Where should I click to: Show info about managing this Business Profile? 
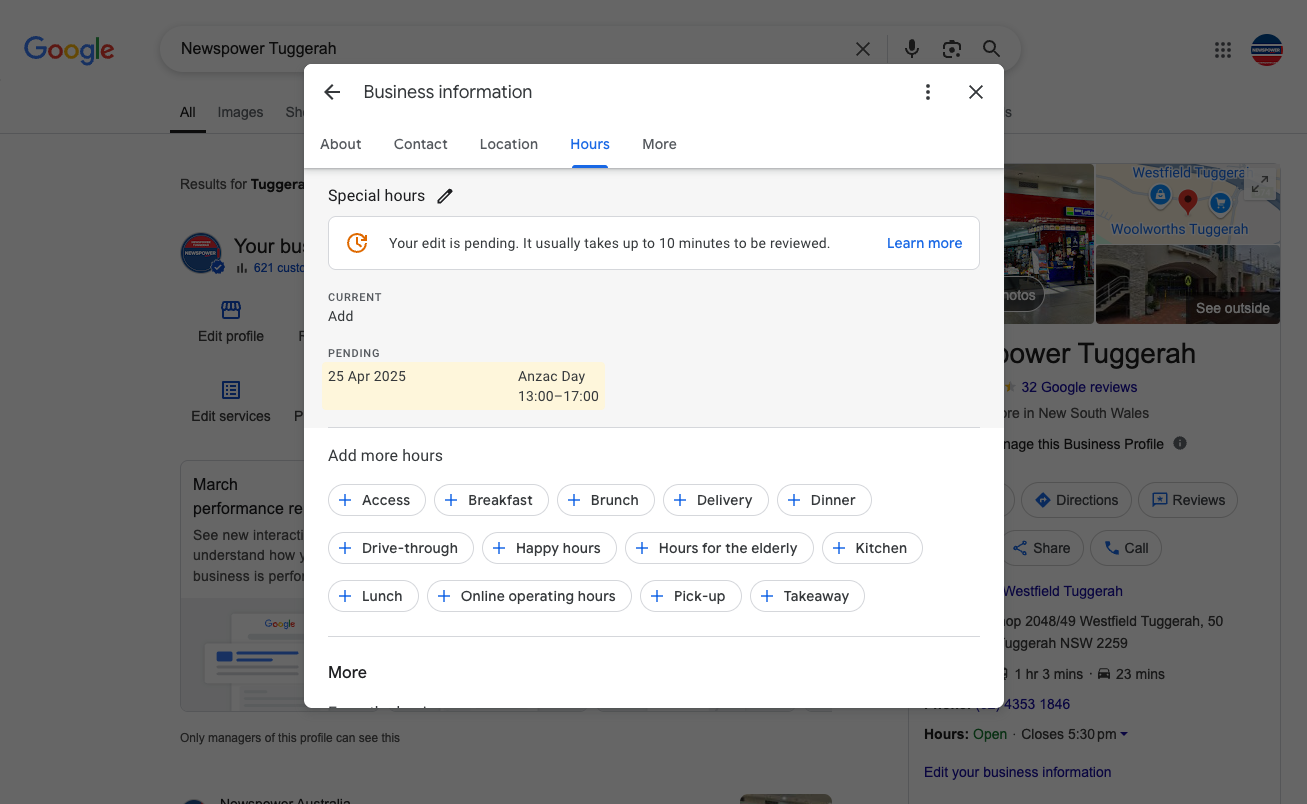(1180, 443)
